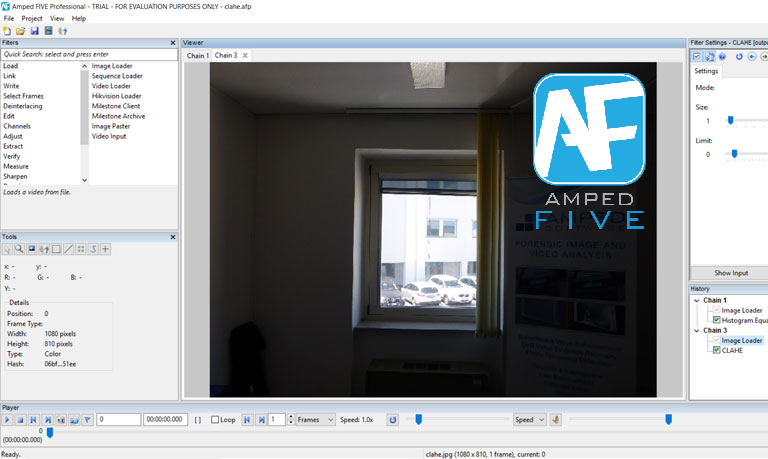Screen dimensions: 768x459
Task: Open the Project menu
Action: (32, 19)
